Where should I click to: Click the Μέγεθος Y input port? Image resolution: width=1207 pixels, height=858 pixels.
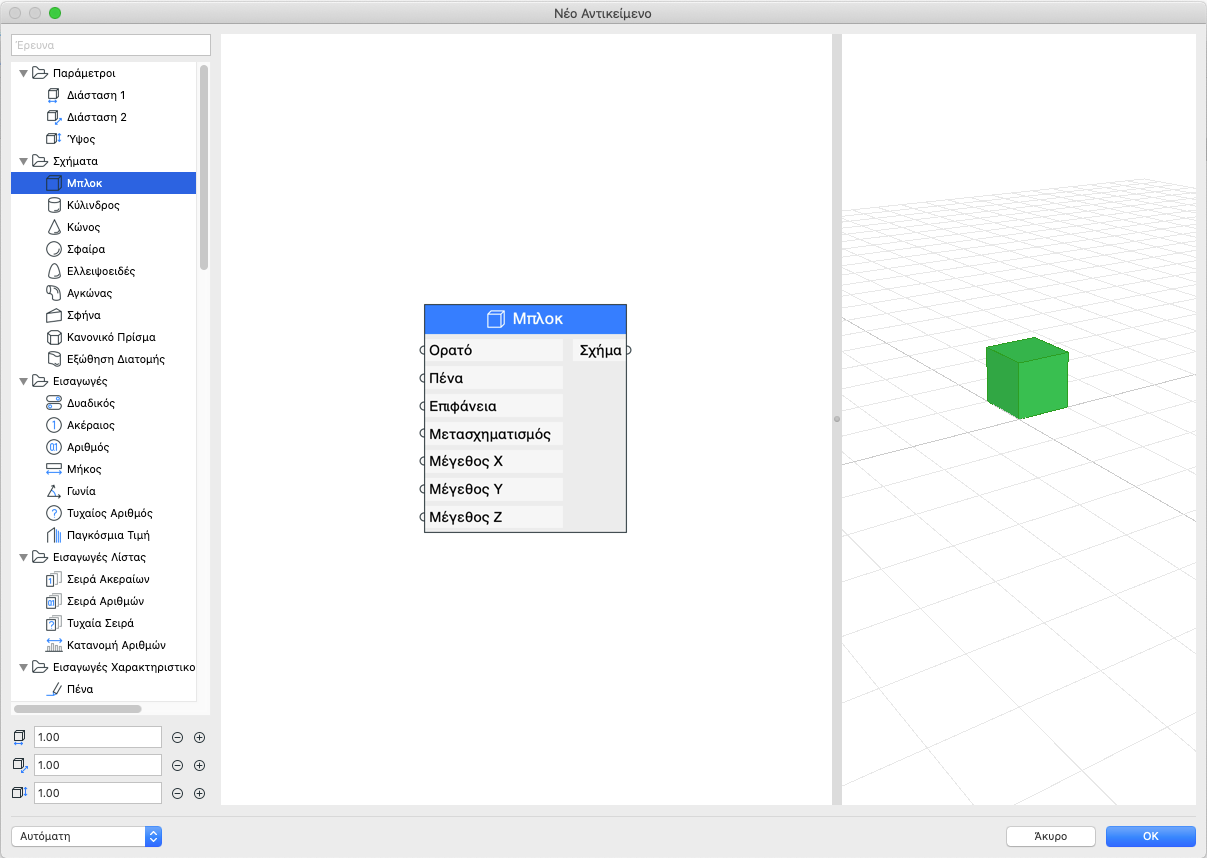pyautogui.click(x=423, y=489)
